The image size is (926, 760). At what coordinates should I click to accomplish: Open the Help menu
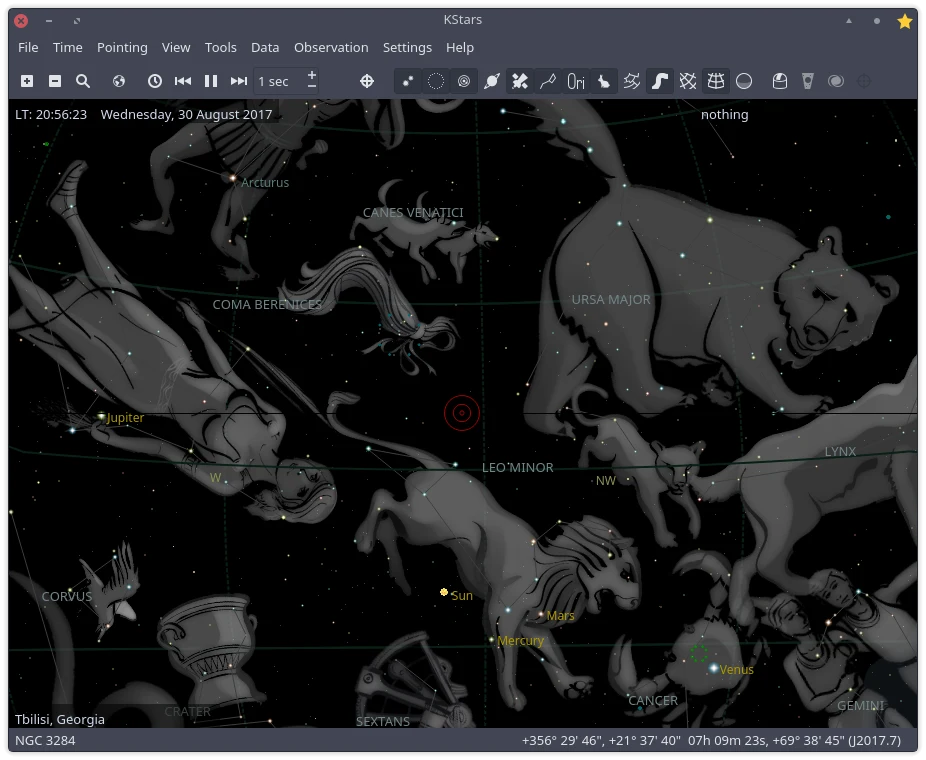click(x=459, y=47)
